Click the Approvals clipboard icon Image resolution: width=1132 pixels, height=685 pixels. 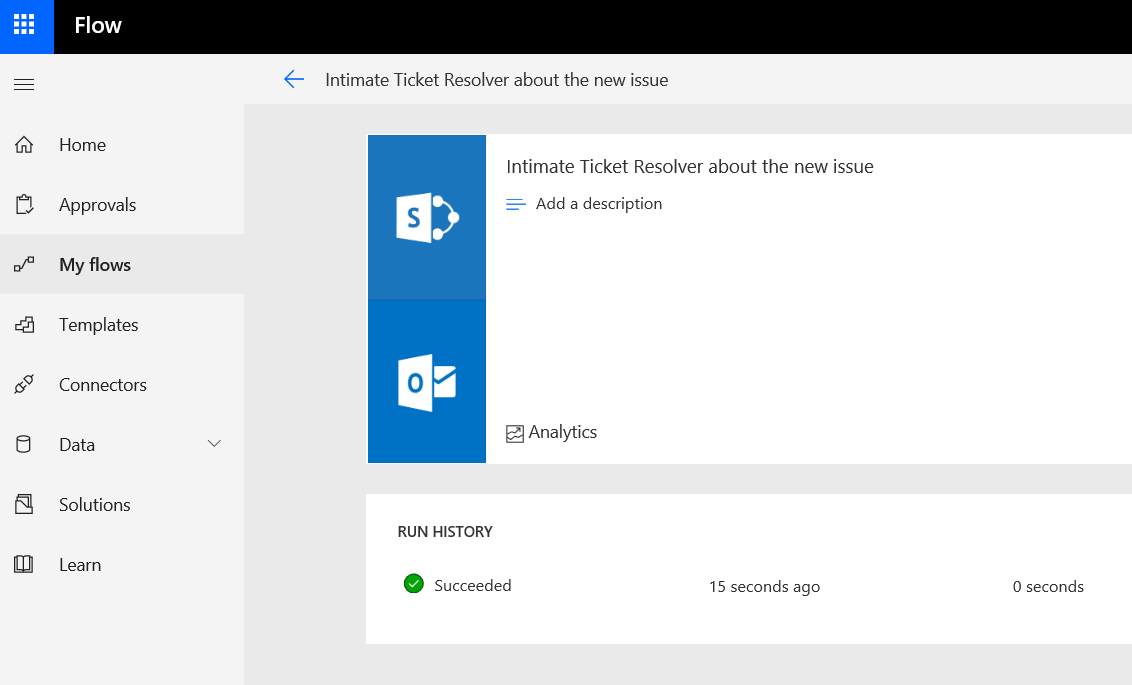tap(24, 205)
